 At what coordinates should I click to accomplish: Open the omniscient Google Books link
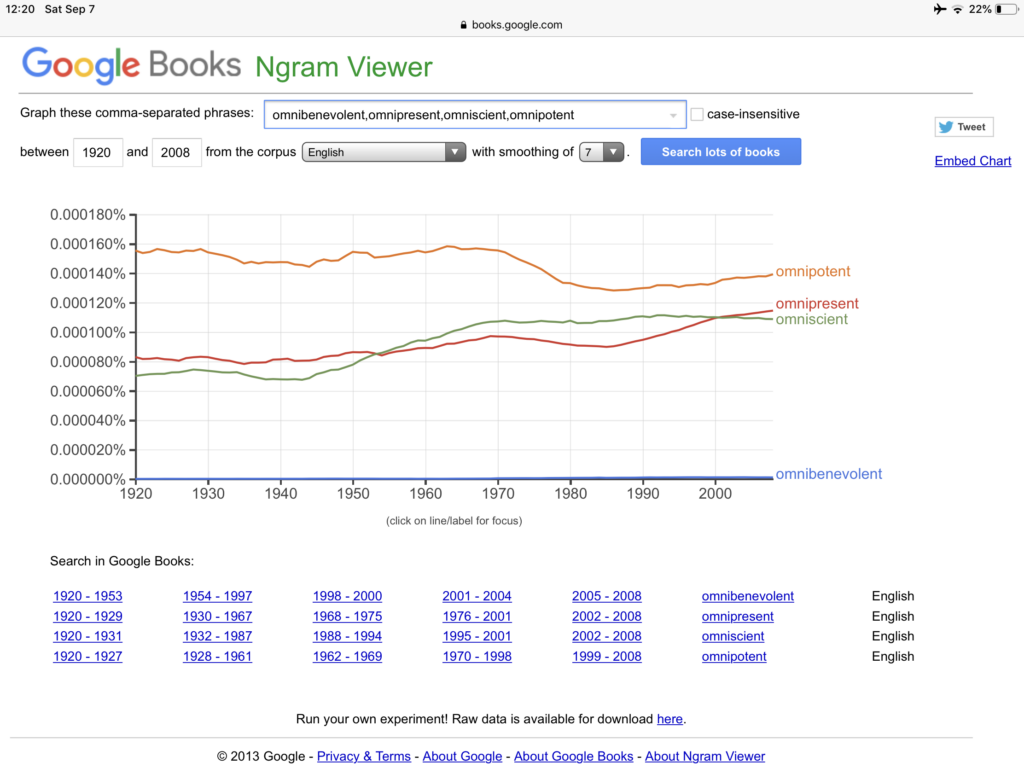(x=733, y=636)
